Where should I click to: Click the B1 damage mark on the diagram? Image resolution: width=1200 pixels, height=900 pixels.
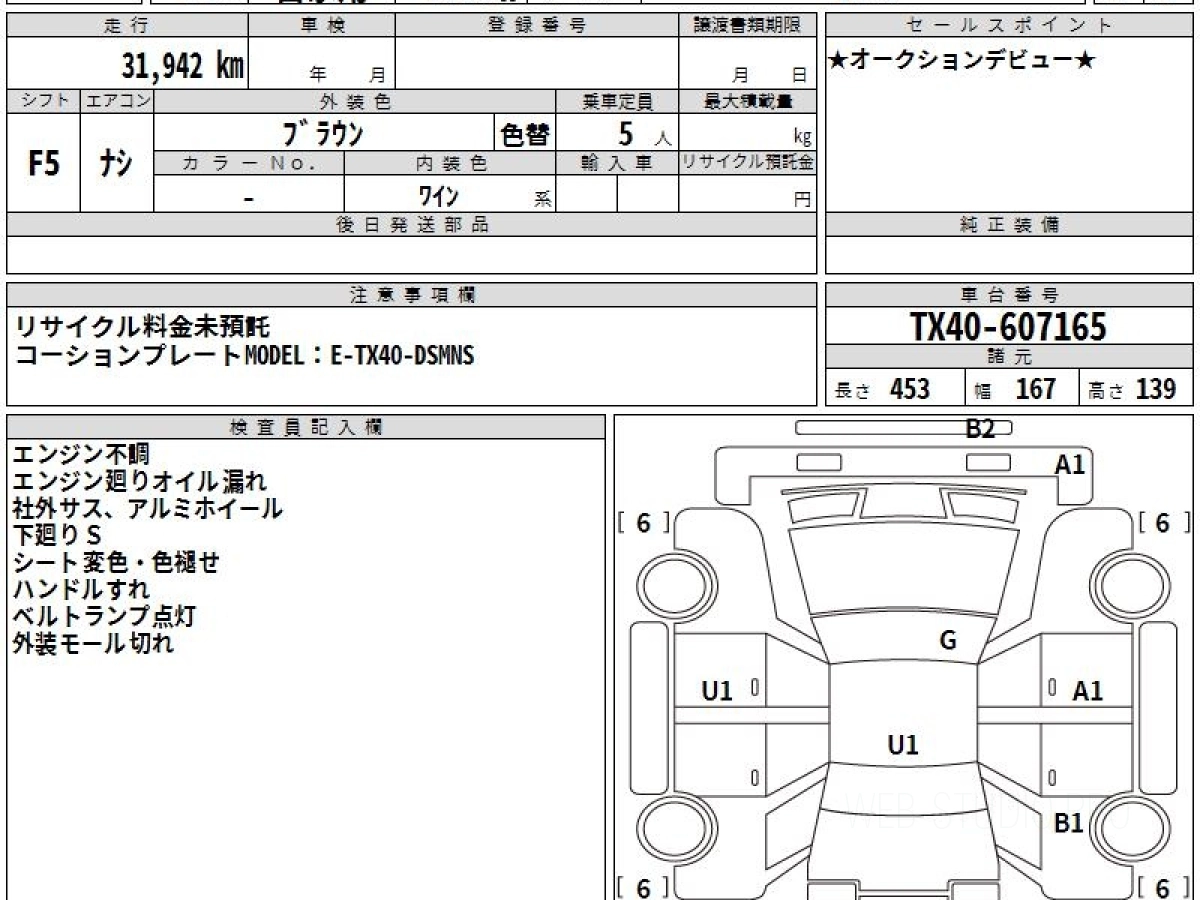click(x=1069, y=824)
